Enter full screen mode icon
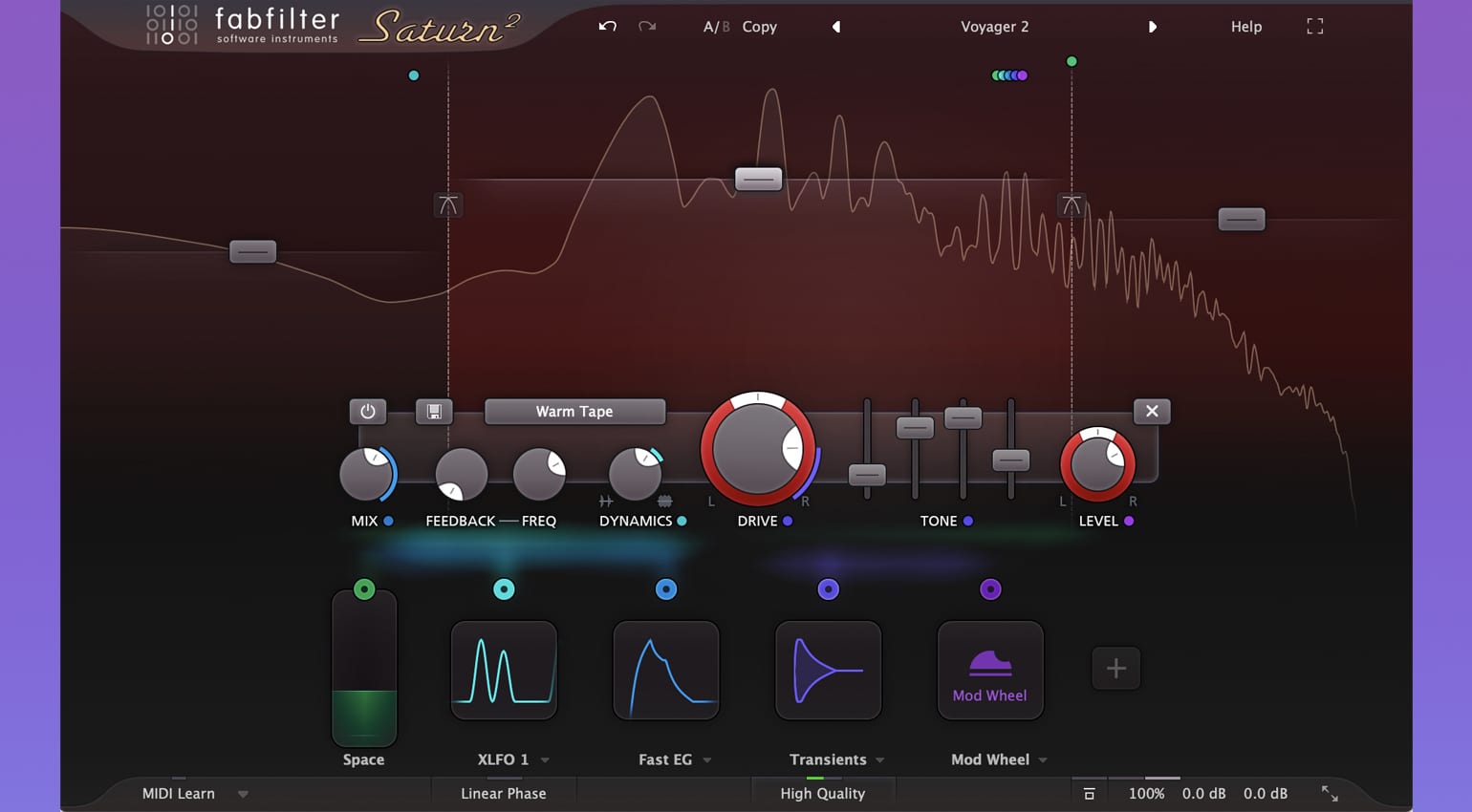Image resolution: width=1472 pixels, height=812 pixels. click(x=1315, y=27)
